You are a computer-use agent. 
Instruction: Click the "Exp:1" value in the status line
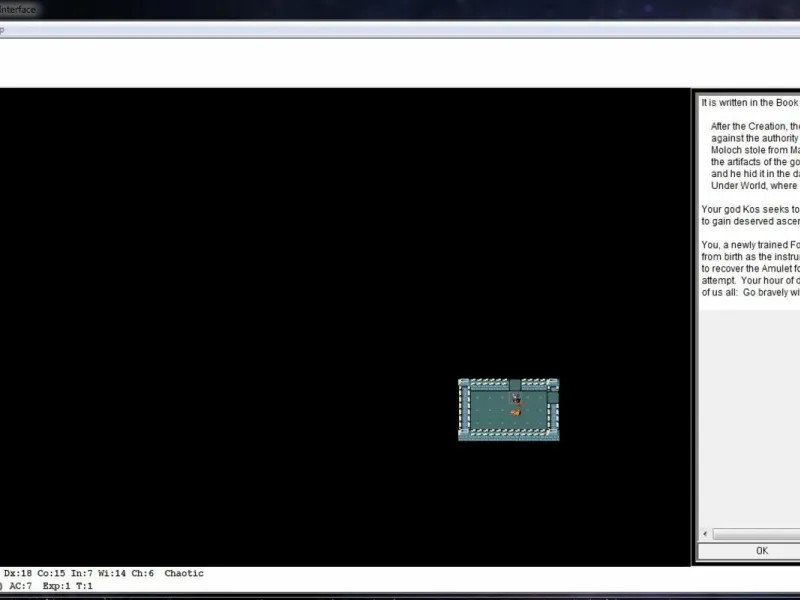point(57,586)
